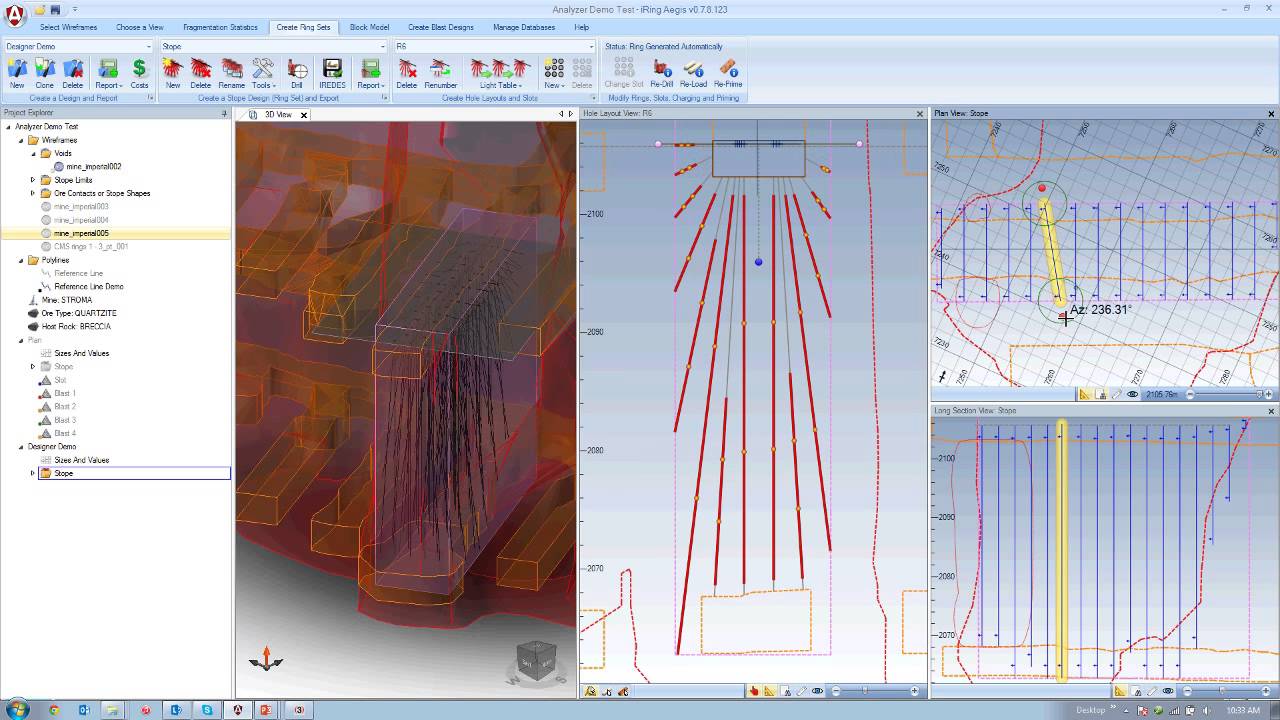Click the orientation cube in the 3D View

click(535, 659)
